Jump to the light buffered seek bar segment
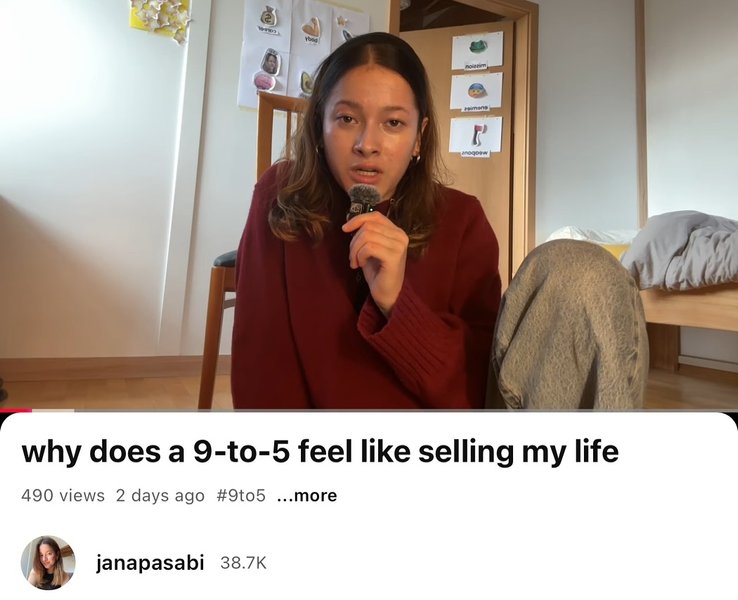The image size is (738, 600). pos(53,410)
